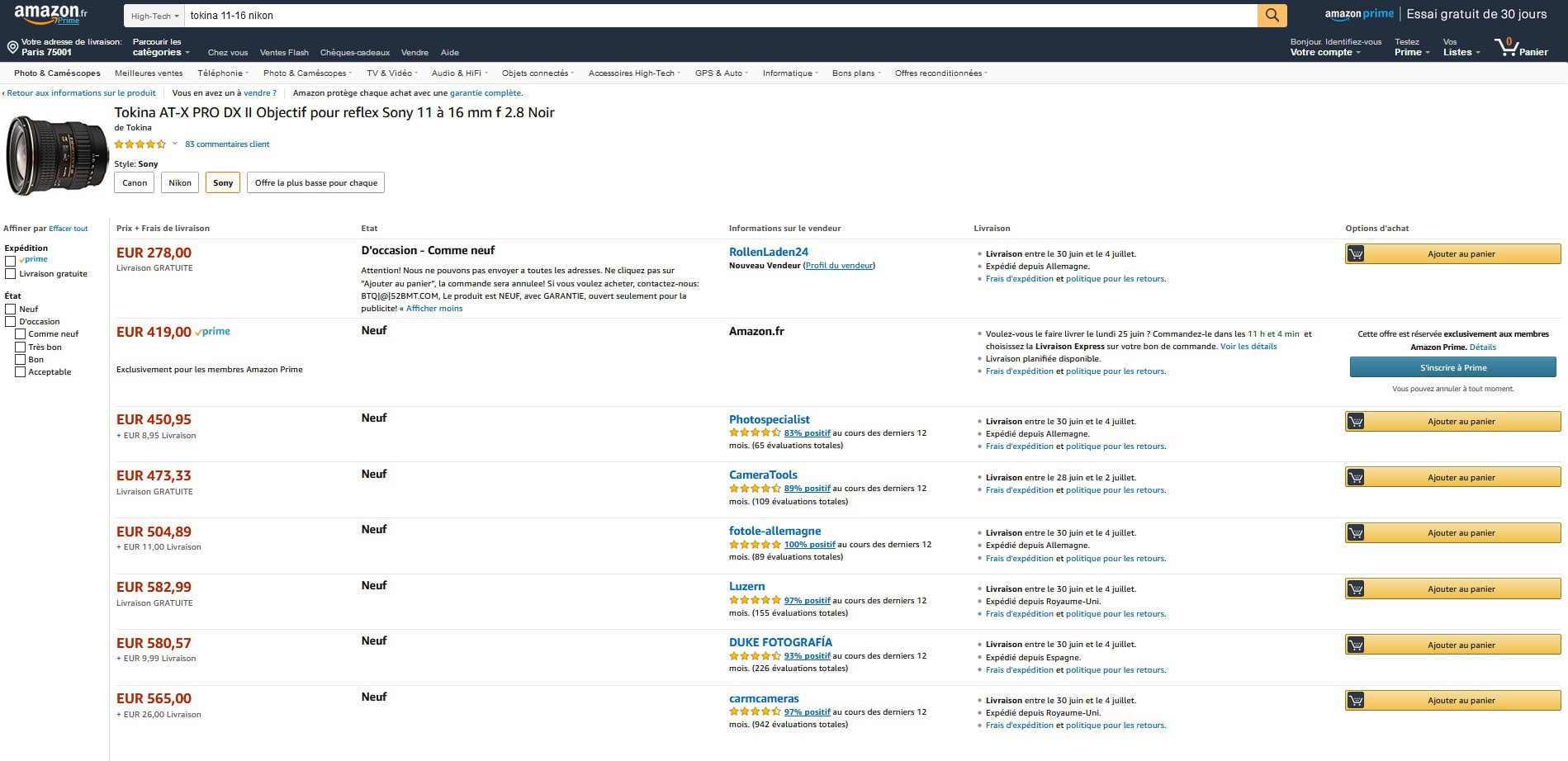Open the Informatique nav item
The height and width of the screenshot is (761, 1568).
[790, 73]
